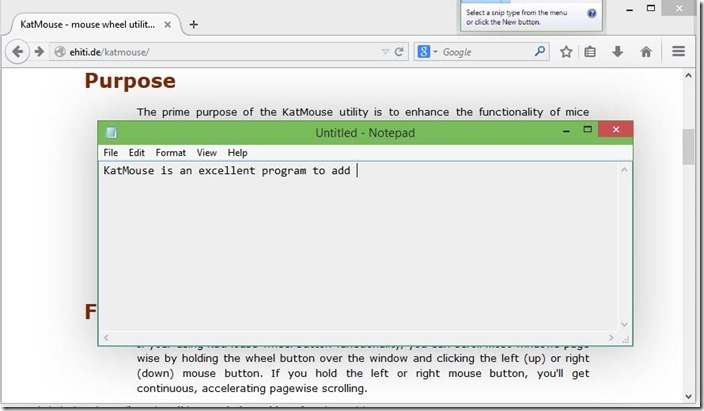Screen dimensions: 704x411
Task: Go back using Firefox back arrow
Action: pyautogui.click(x=18, y=52)
